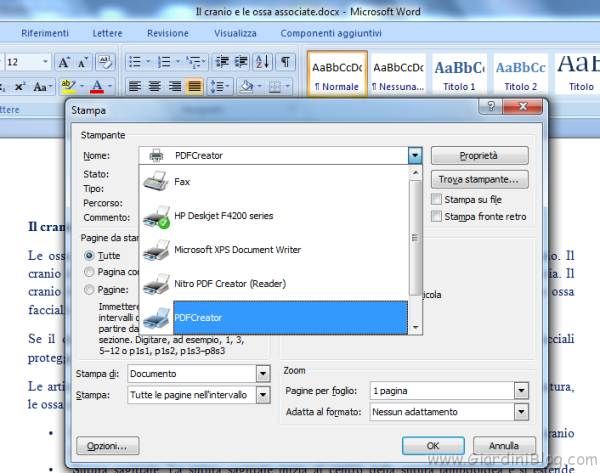Click the Proprietà button
Viewport: 600px width, 473px height.
[478, 156]
